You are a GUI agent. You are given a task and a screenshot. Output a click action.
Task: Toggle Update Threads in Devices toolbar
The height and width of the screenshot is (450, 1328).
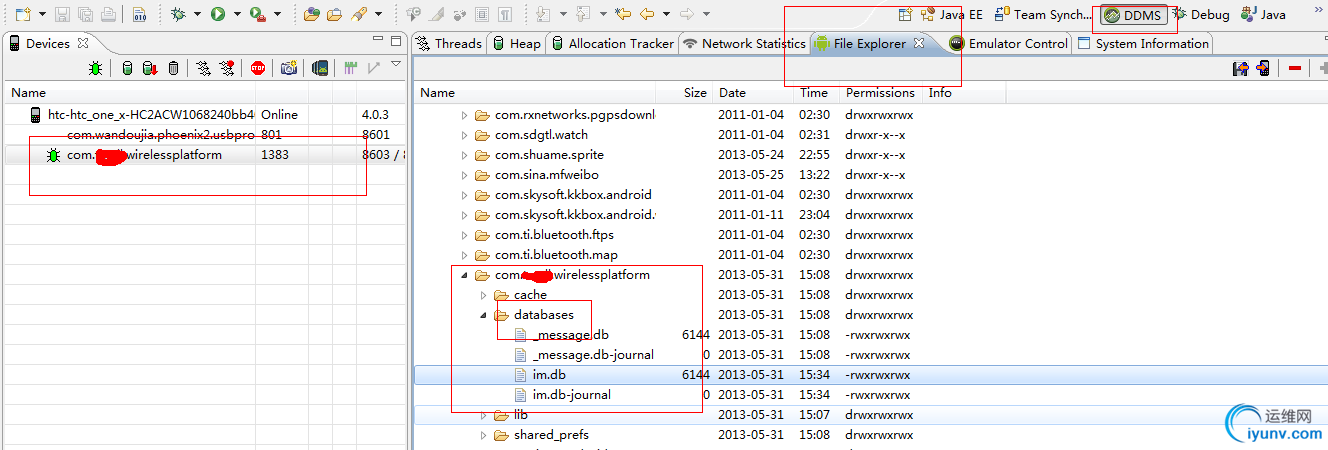(203, 68)
